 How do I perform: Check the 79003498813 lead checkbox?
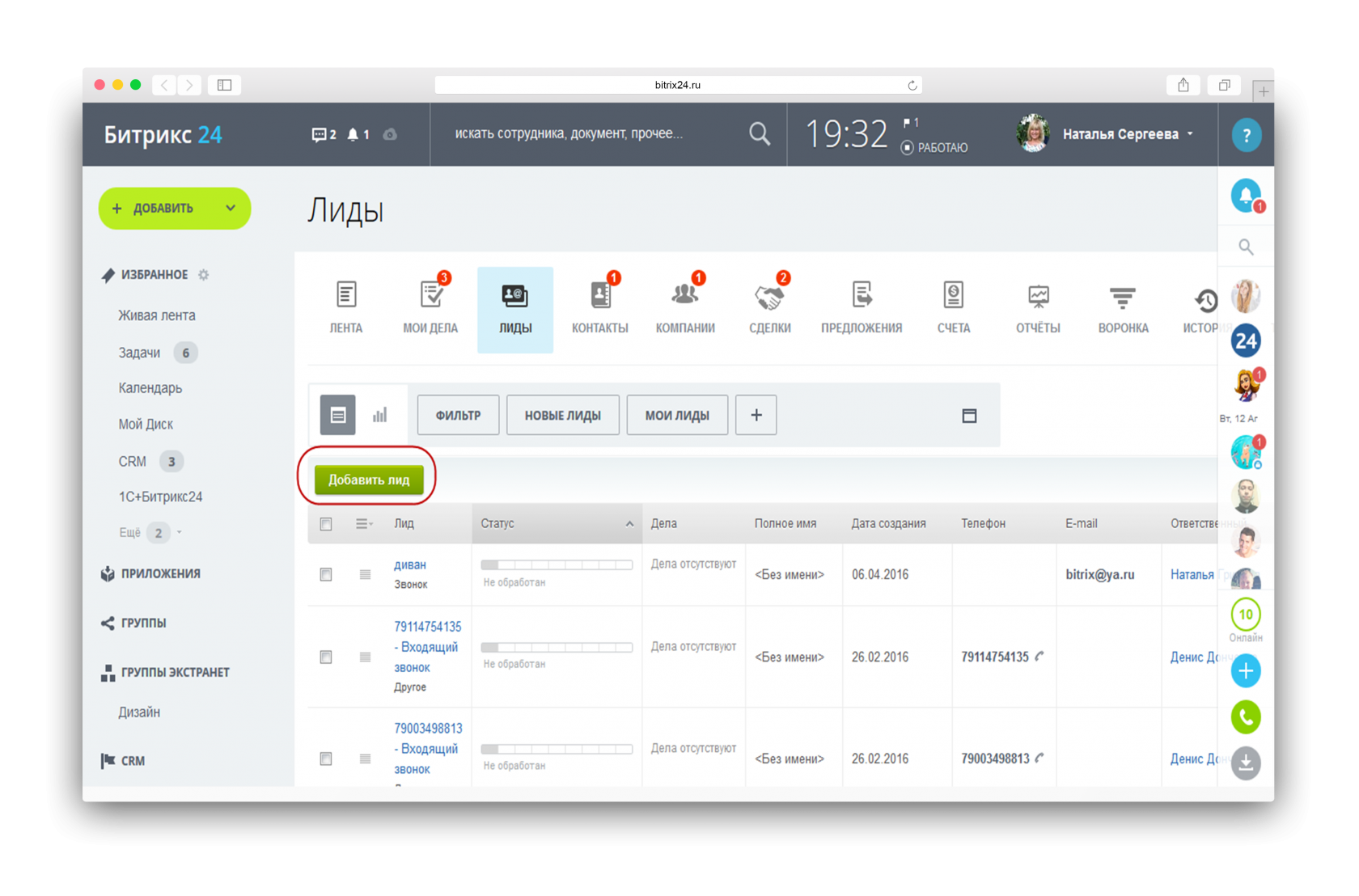[326, 759]
